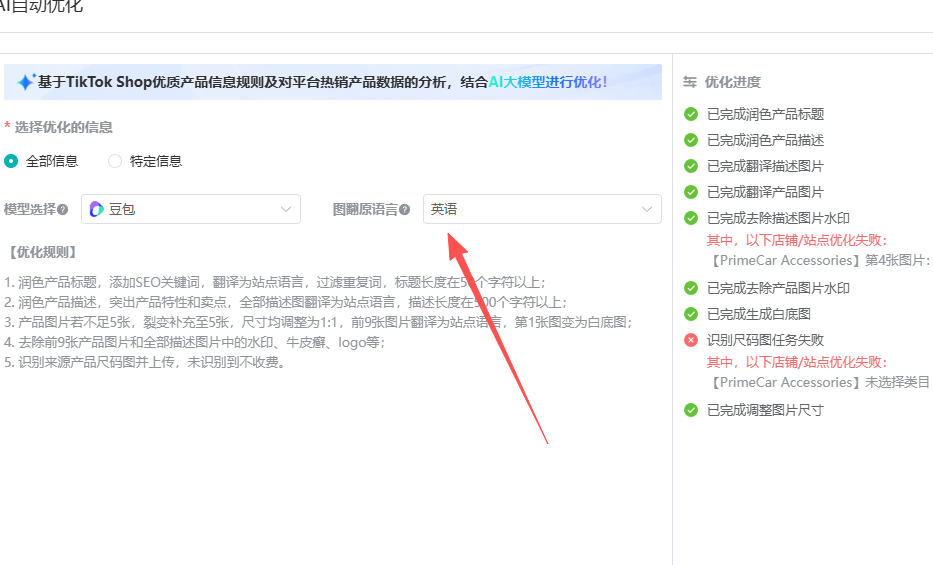Click the green check beside 已完成润色产品标题
The height and width of the screenshot is (565, 933).
[x=691, y=114]
